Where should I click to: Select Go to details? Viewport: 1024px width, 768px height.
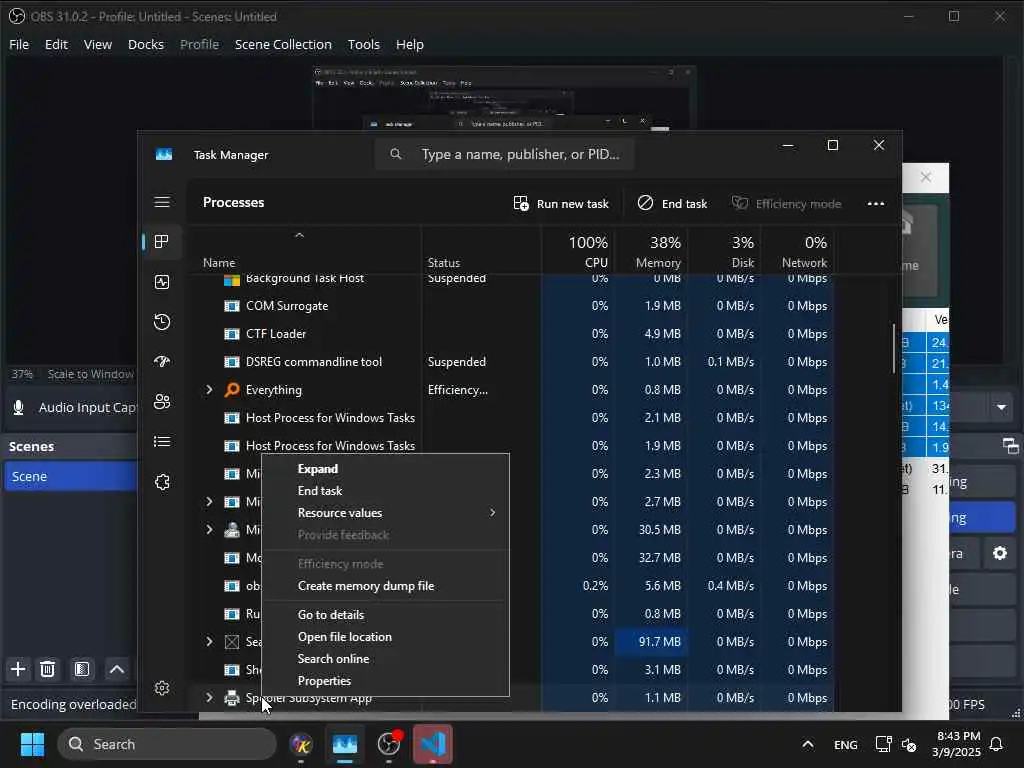(x=385, y=615)
